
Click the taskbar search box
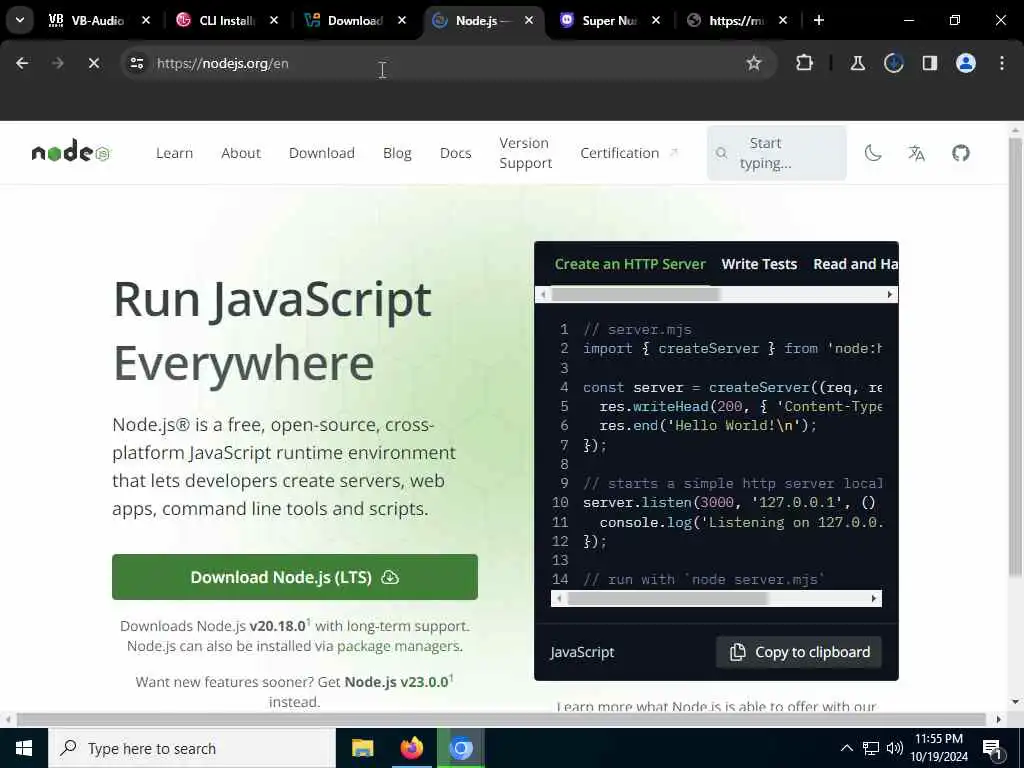tap(192, 748)
